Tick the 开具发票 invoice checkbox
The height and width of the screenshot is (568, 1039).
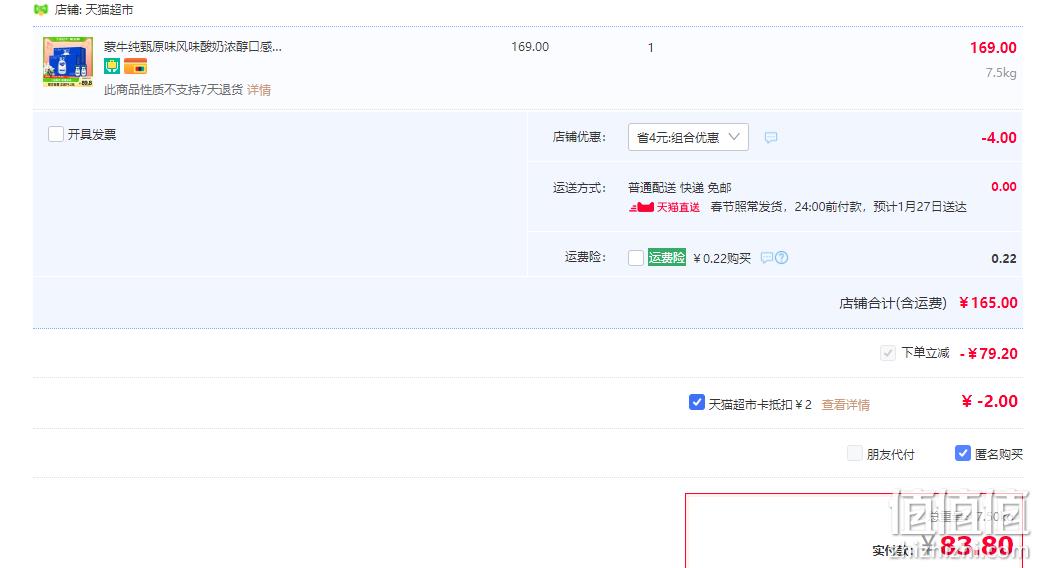point(56,135)
